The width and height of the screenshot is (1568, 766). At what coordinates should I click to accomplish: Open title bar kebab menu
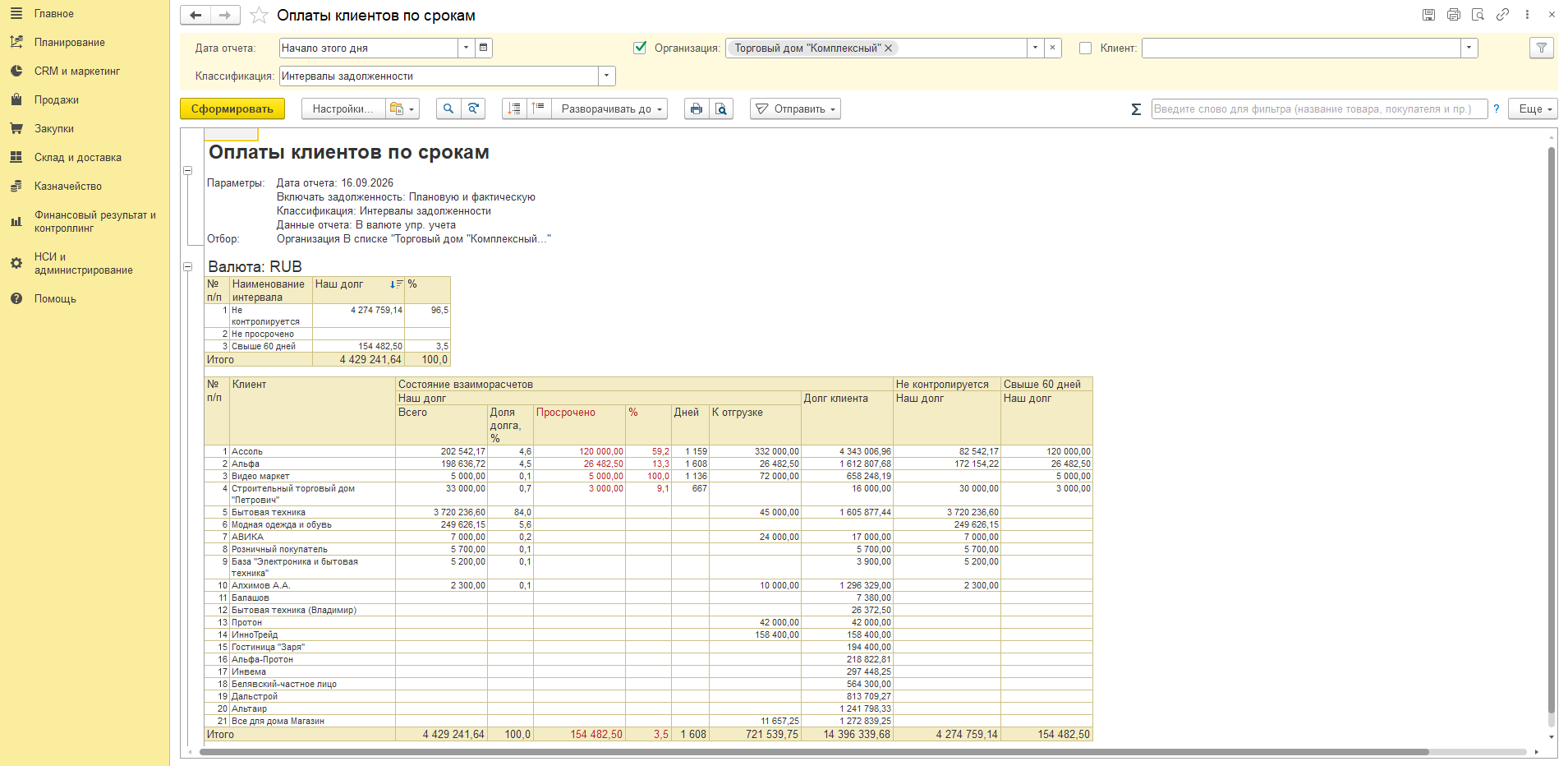1528,15
